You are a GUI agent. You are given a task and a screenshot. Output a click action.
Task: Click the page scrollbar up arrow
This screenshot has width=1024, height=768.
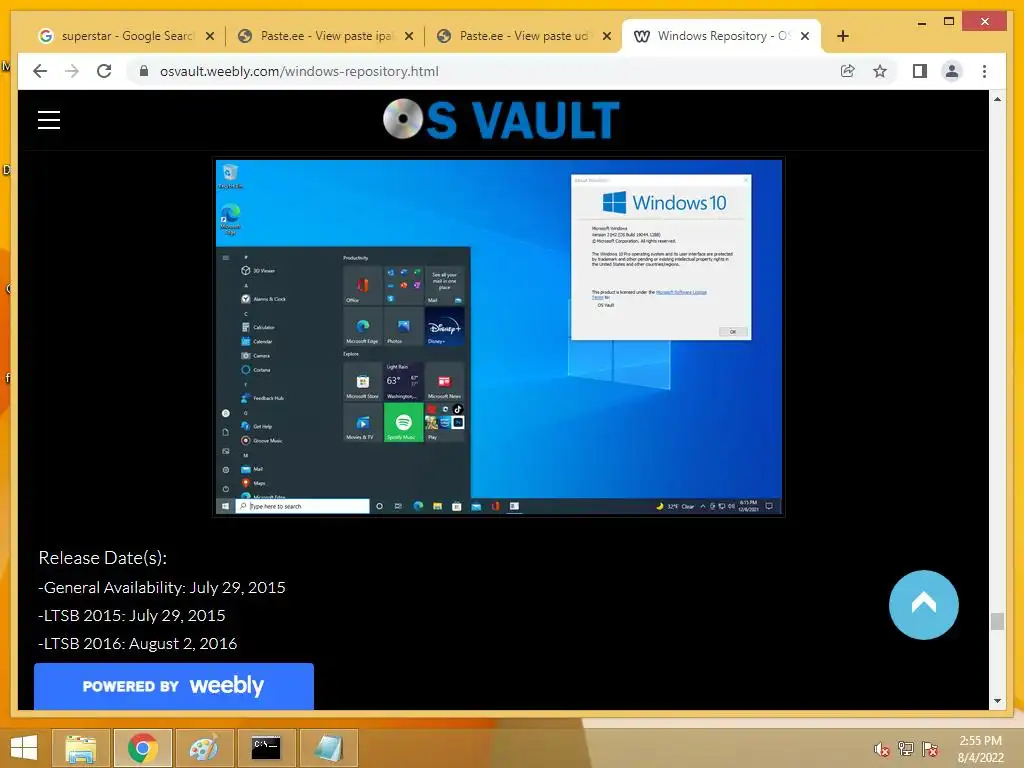[997, 99]
